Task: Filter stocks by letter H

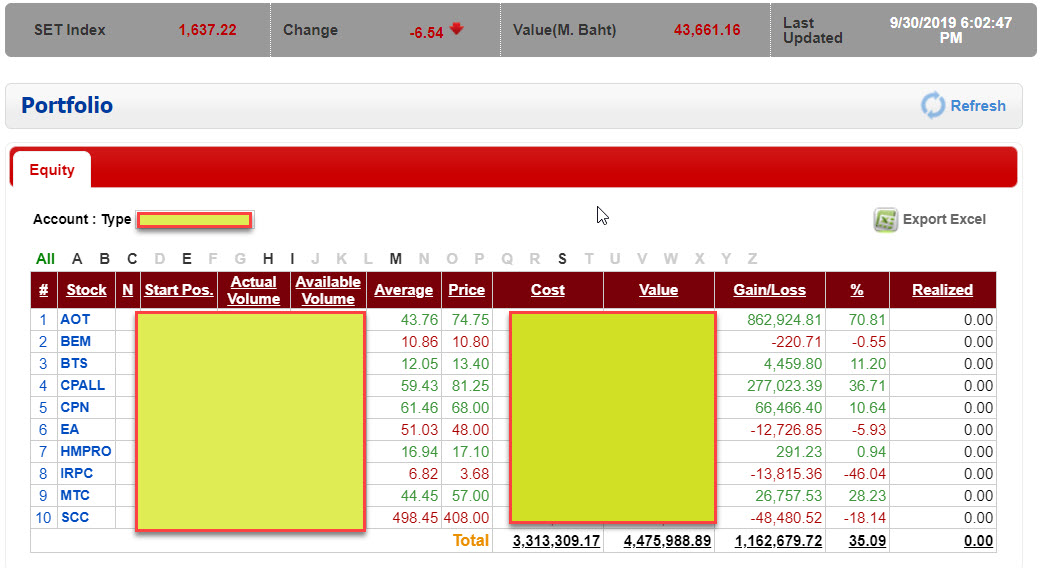Action: coord(268,259)
